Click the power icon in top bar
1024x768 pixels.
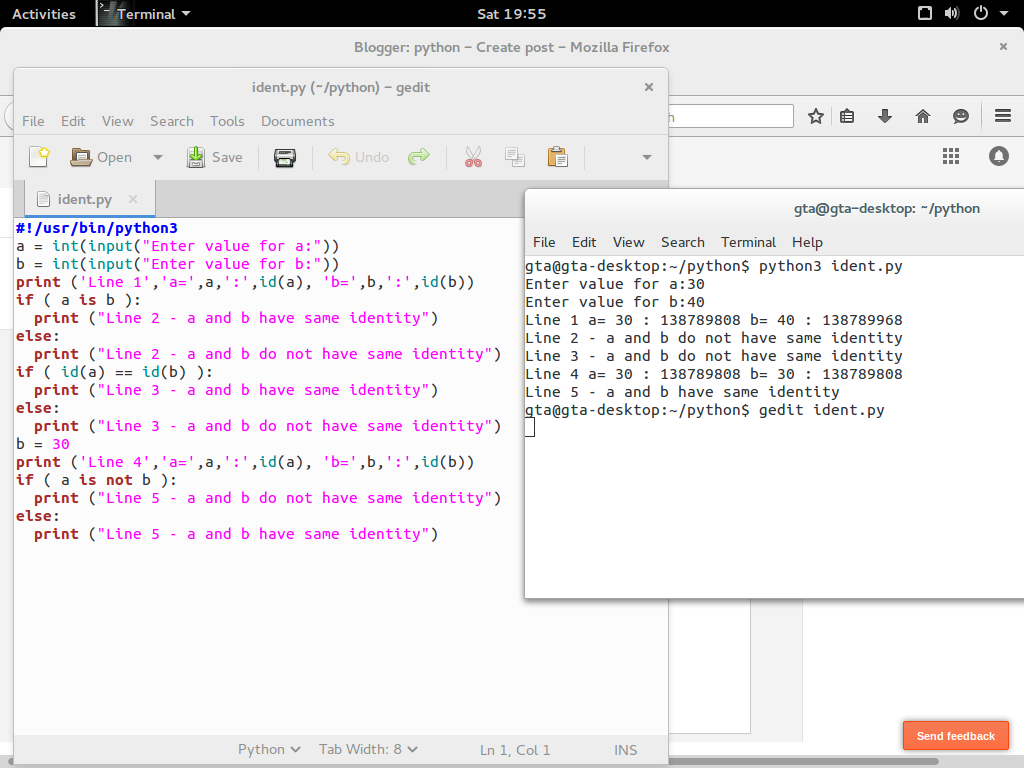coord(981,14)
